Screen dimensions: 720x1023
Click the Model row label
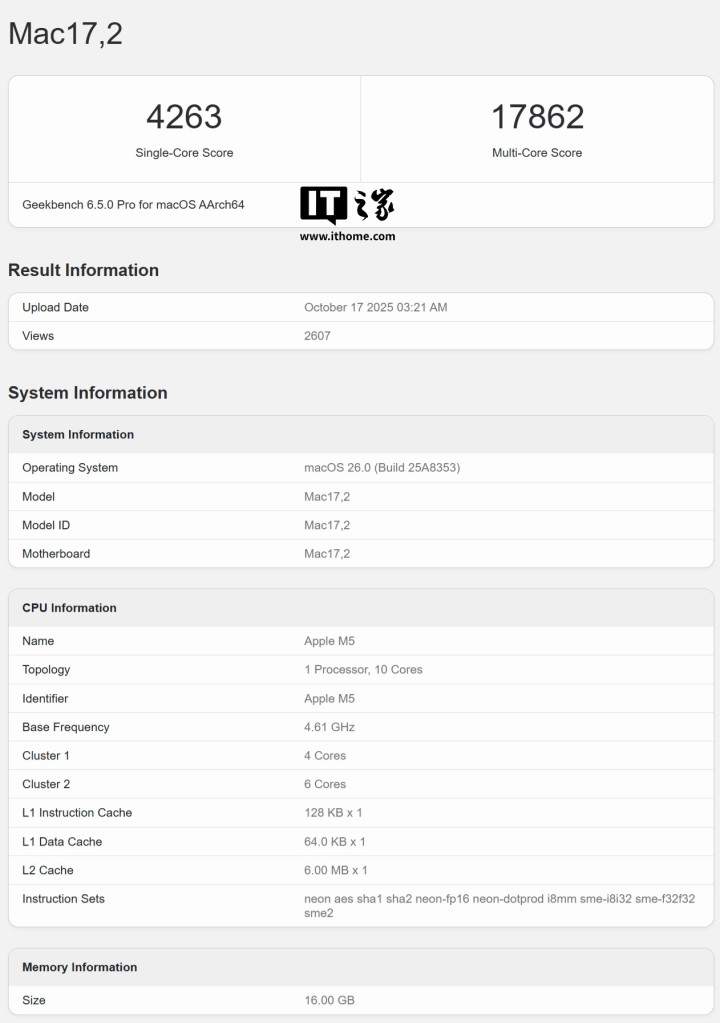38,496
